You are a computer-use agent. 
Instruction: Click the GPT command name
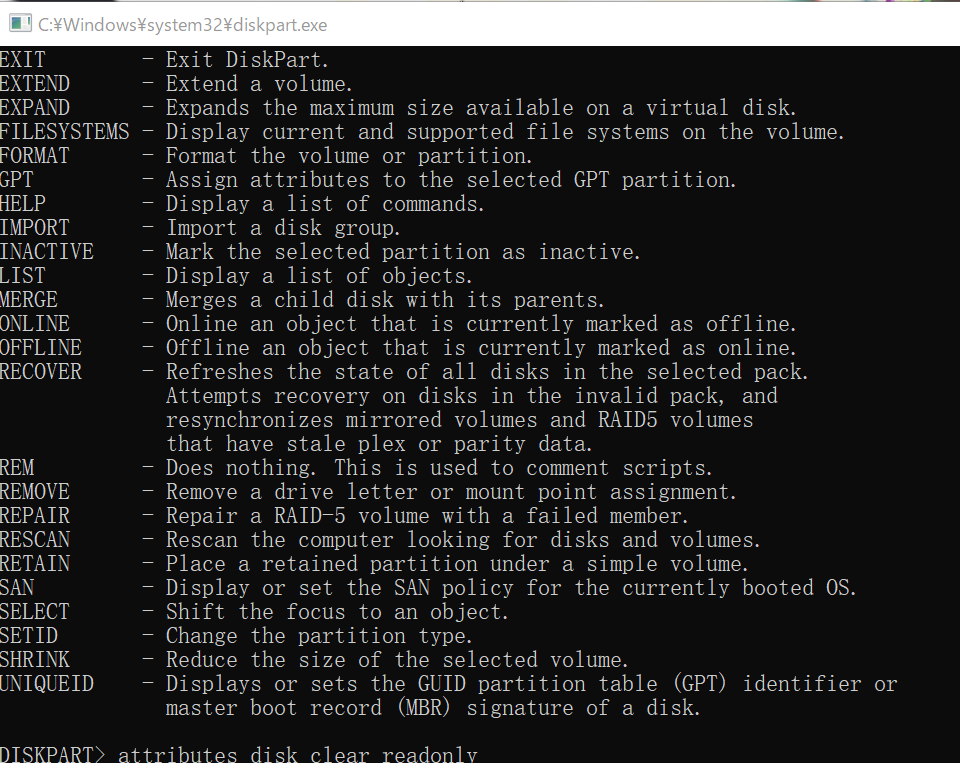click(x=17, y=180)
